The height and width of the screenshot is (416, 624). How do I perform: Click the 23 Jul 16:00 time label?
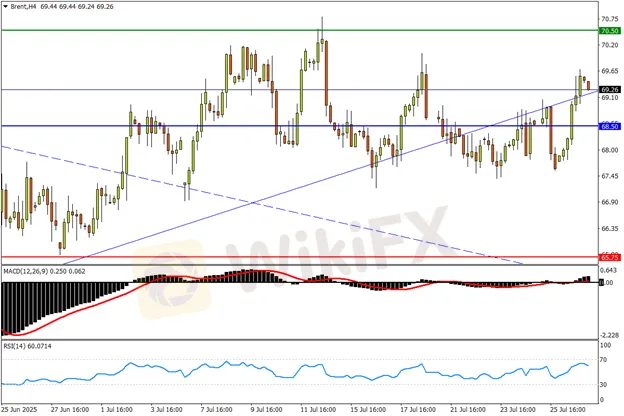(x=517, y=409)
